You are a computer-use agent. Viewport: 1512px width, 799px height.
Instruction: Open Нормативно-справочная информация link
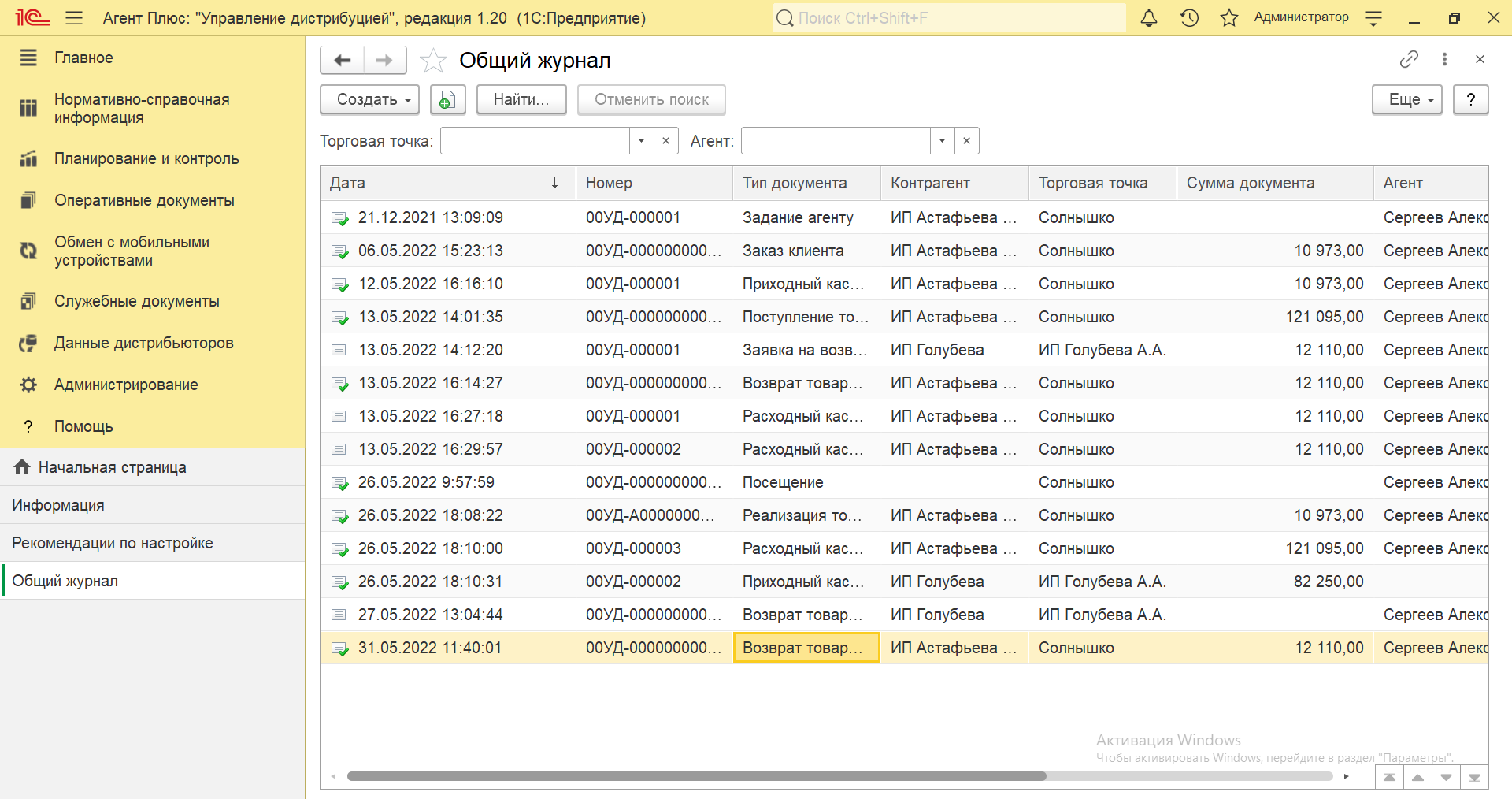point(142,109)
